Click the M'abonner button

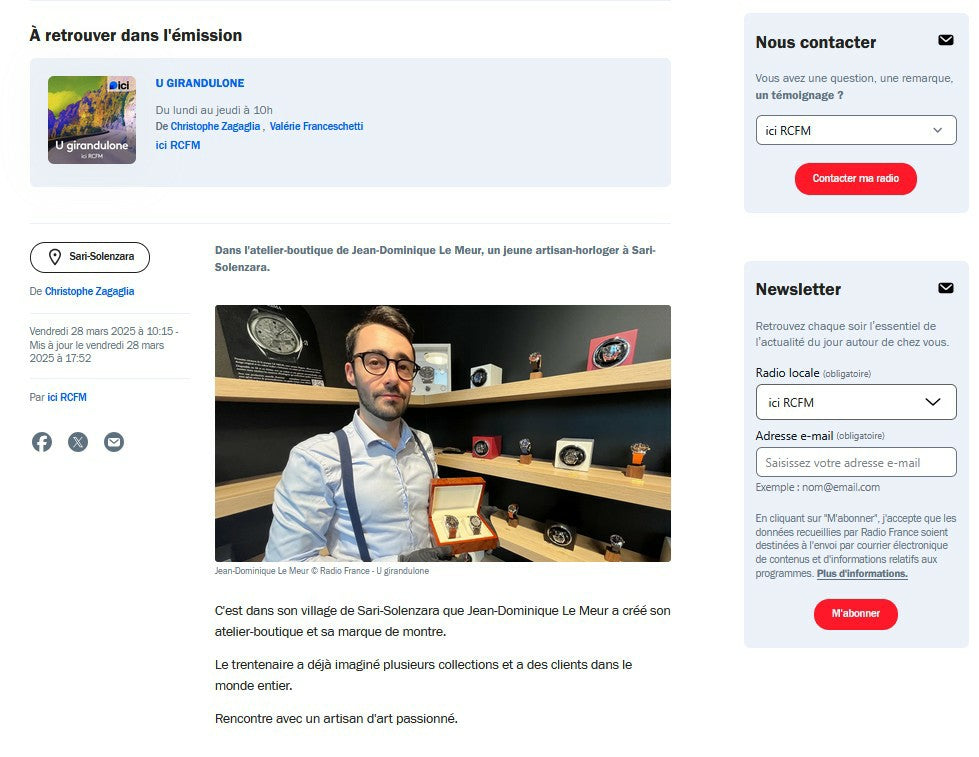855,614
